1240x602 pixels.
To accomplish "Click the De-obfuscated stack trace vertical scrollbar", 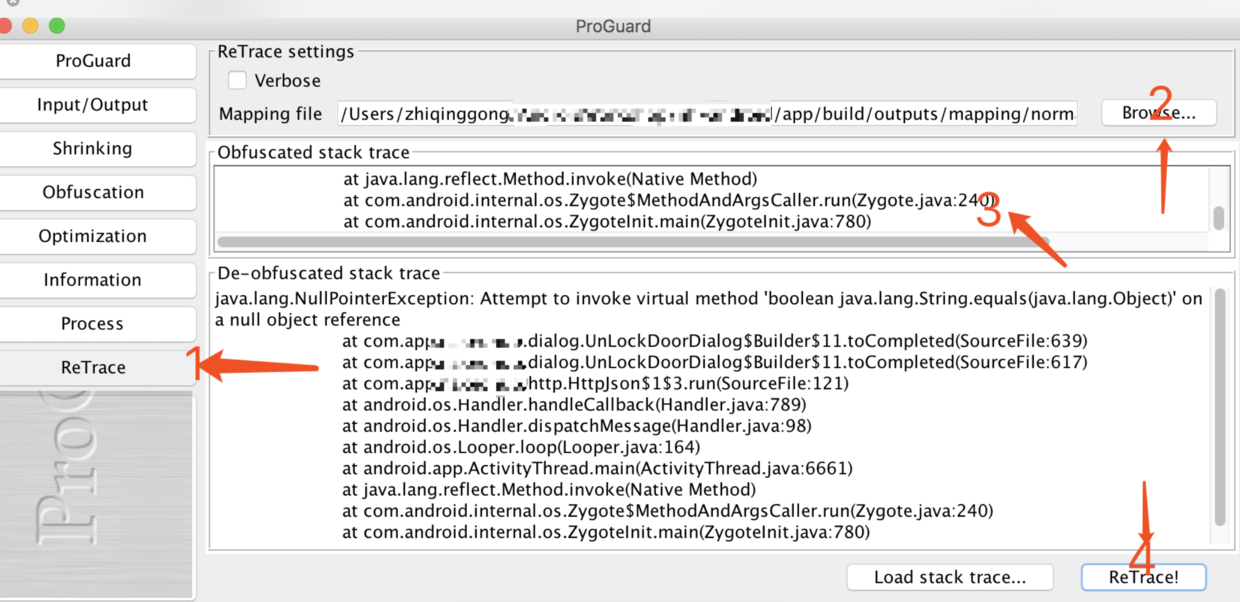I will (x=1219, y=410).
